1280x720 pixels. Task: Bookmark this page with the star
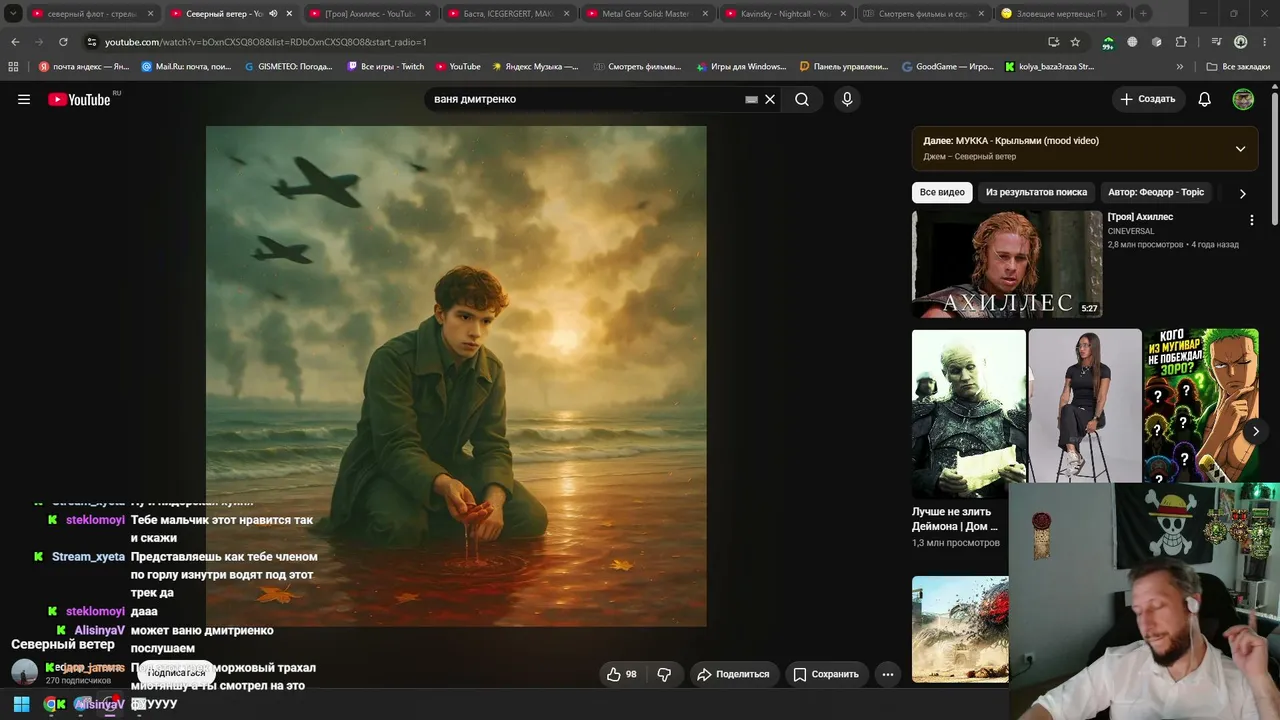1075,42
